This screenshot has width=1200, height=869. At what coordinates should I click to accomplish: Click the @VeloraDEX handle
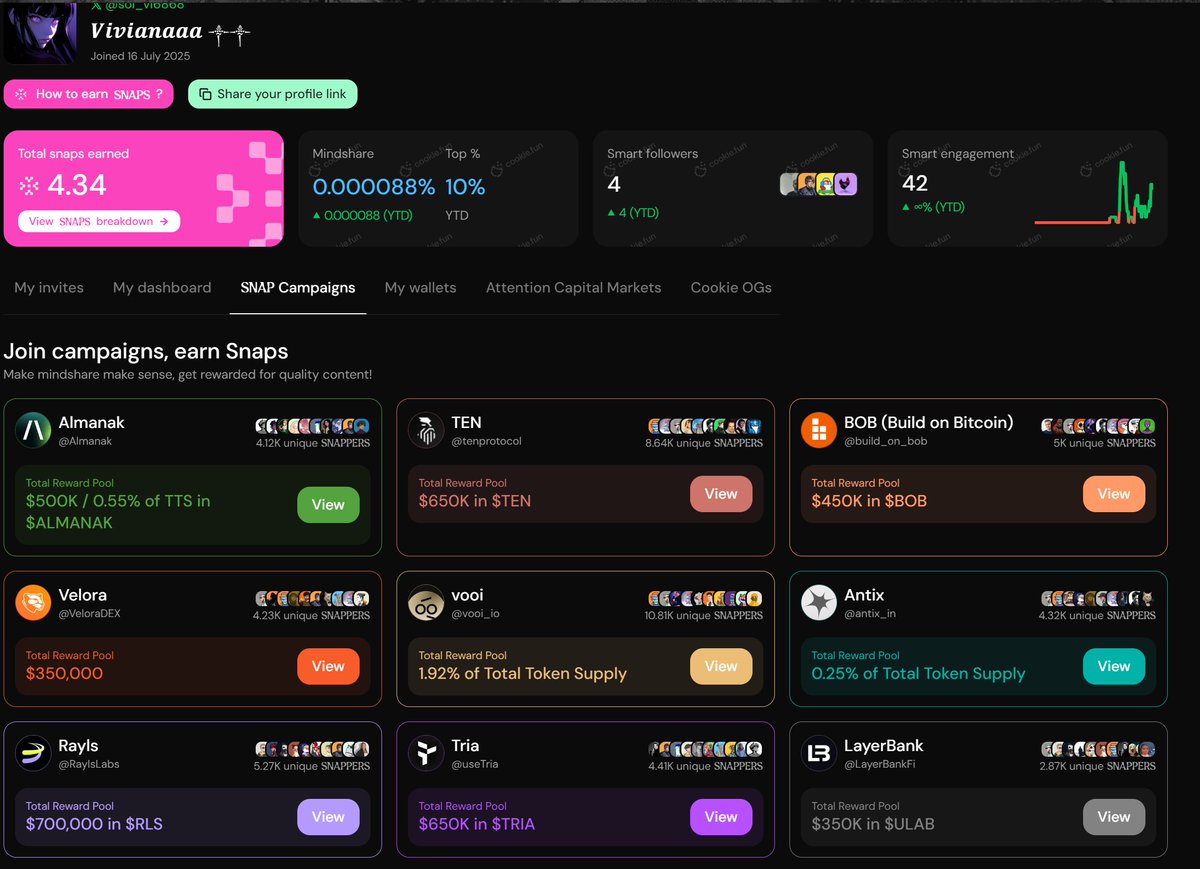[x=89, y=613]
